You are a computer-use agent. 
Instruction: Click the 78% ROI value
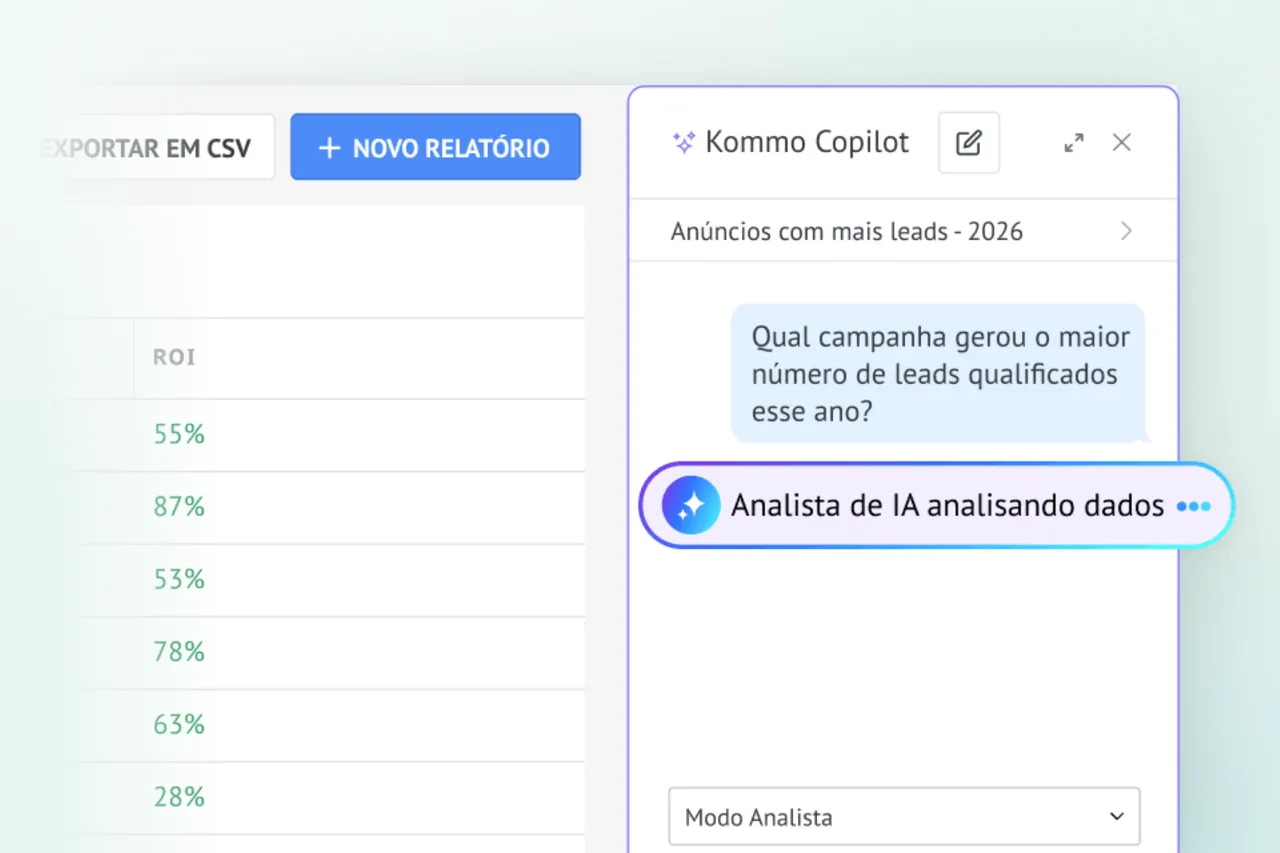(179, 652)
